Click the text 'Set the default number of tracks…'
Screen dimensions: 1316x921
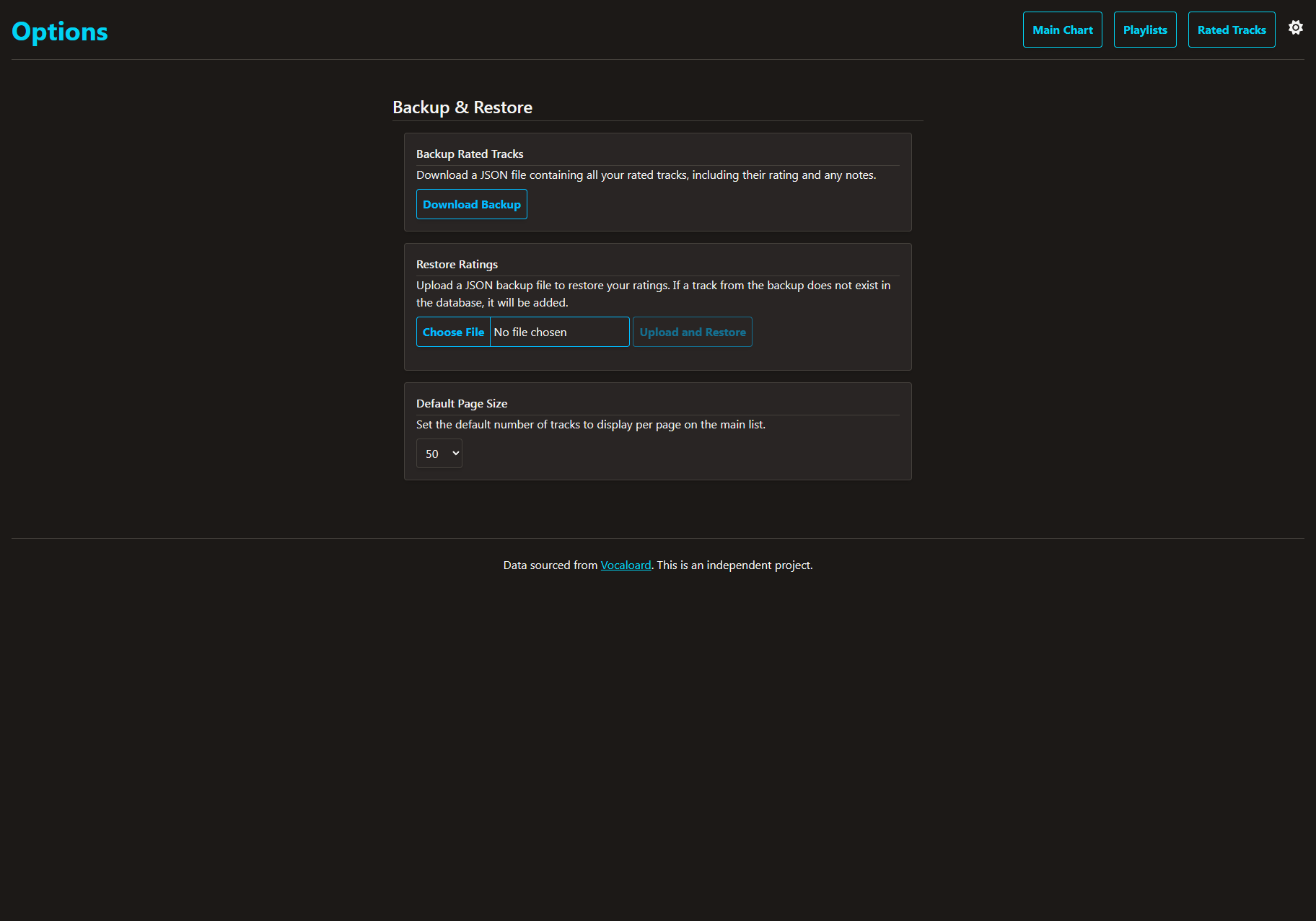(591, 424)
